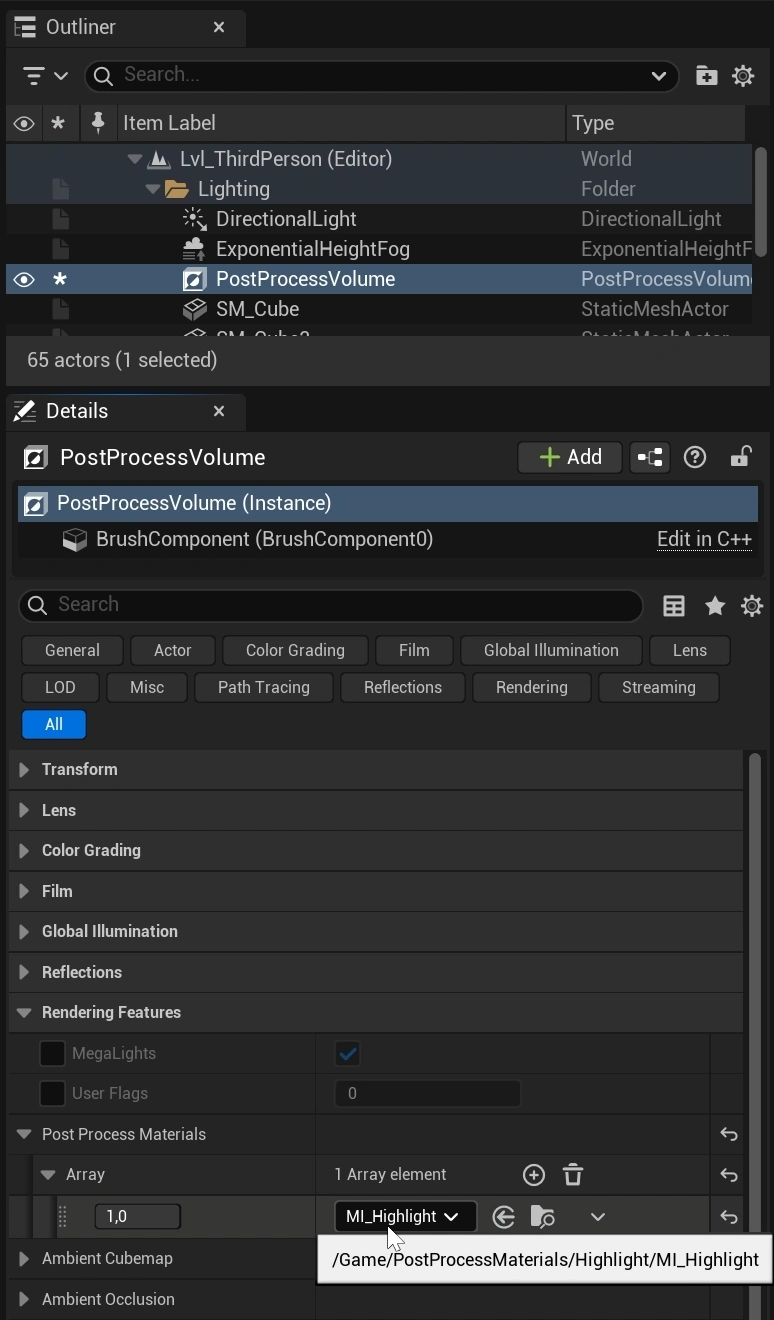Image resolution: width=774 pixels, height=1320 pixels.
Task: Show only favorites star in Details
Action: [714, 605]
